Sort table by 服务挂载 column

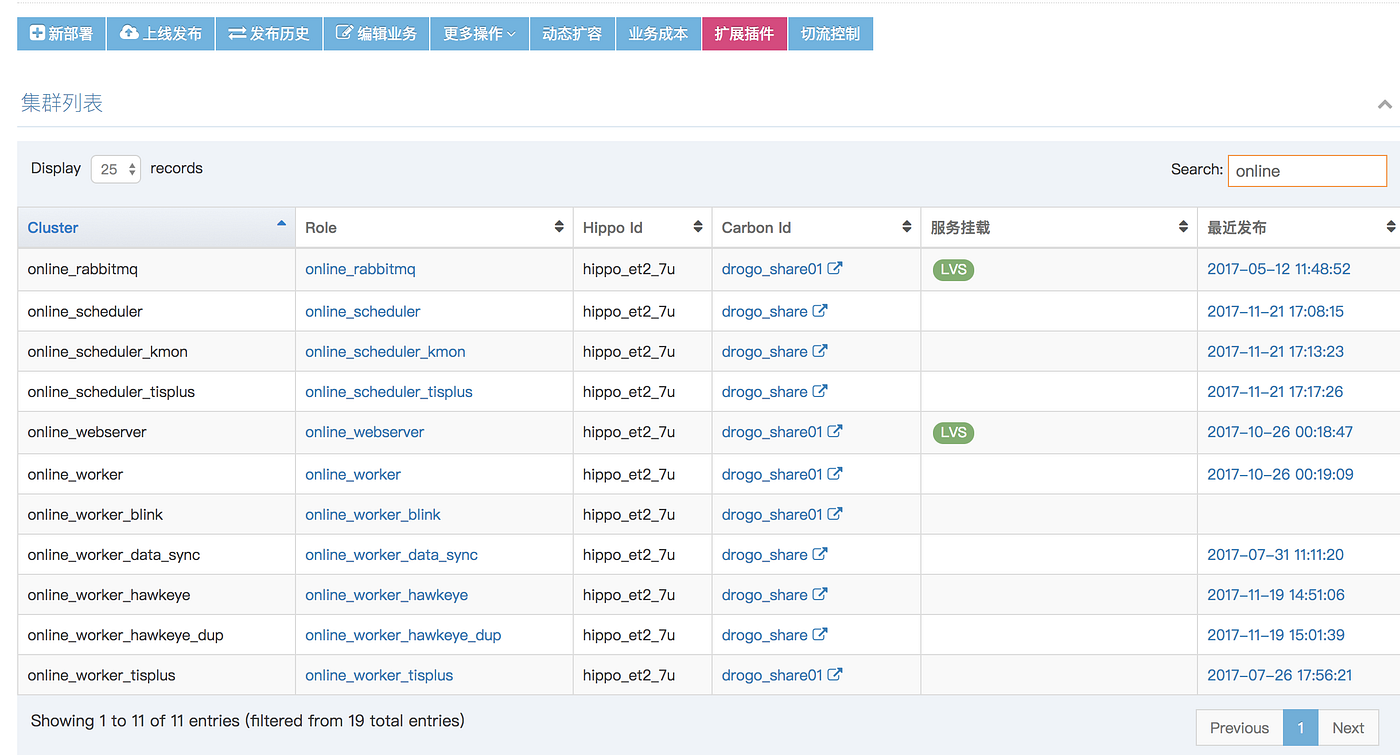pyautogui.click(x=1059, y=227)
